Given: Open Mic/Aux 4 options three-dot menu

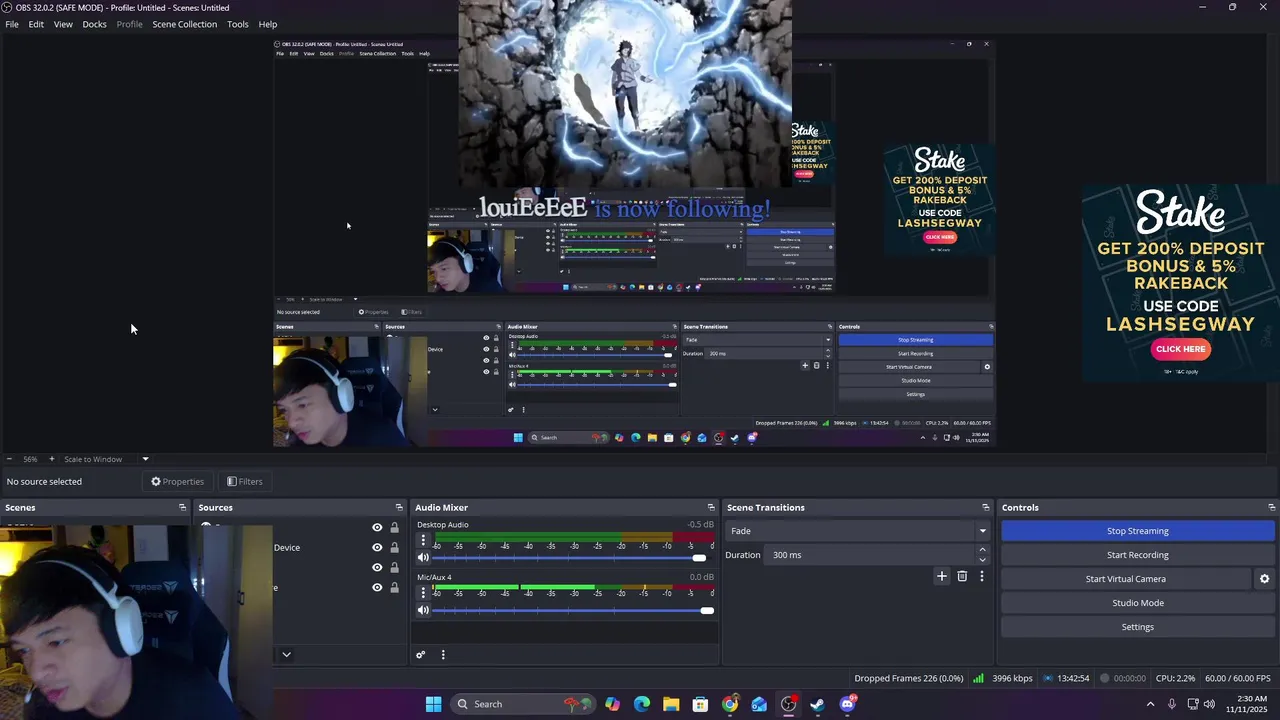Looking at the screenshot, I should [x=423, y=593].
